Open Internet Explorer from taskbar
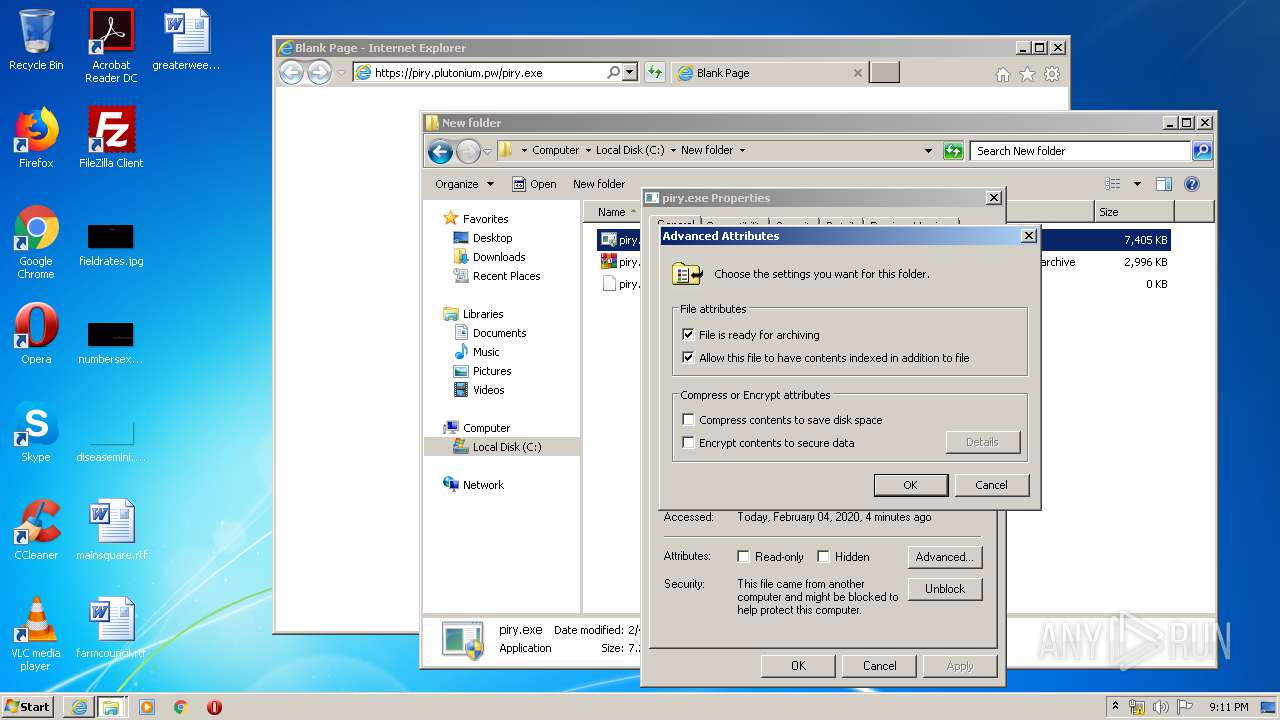Viewport: 1280px width, 720px height. 79,707
